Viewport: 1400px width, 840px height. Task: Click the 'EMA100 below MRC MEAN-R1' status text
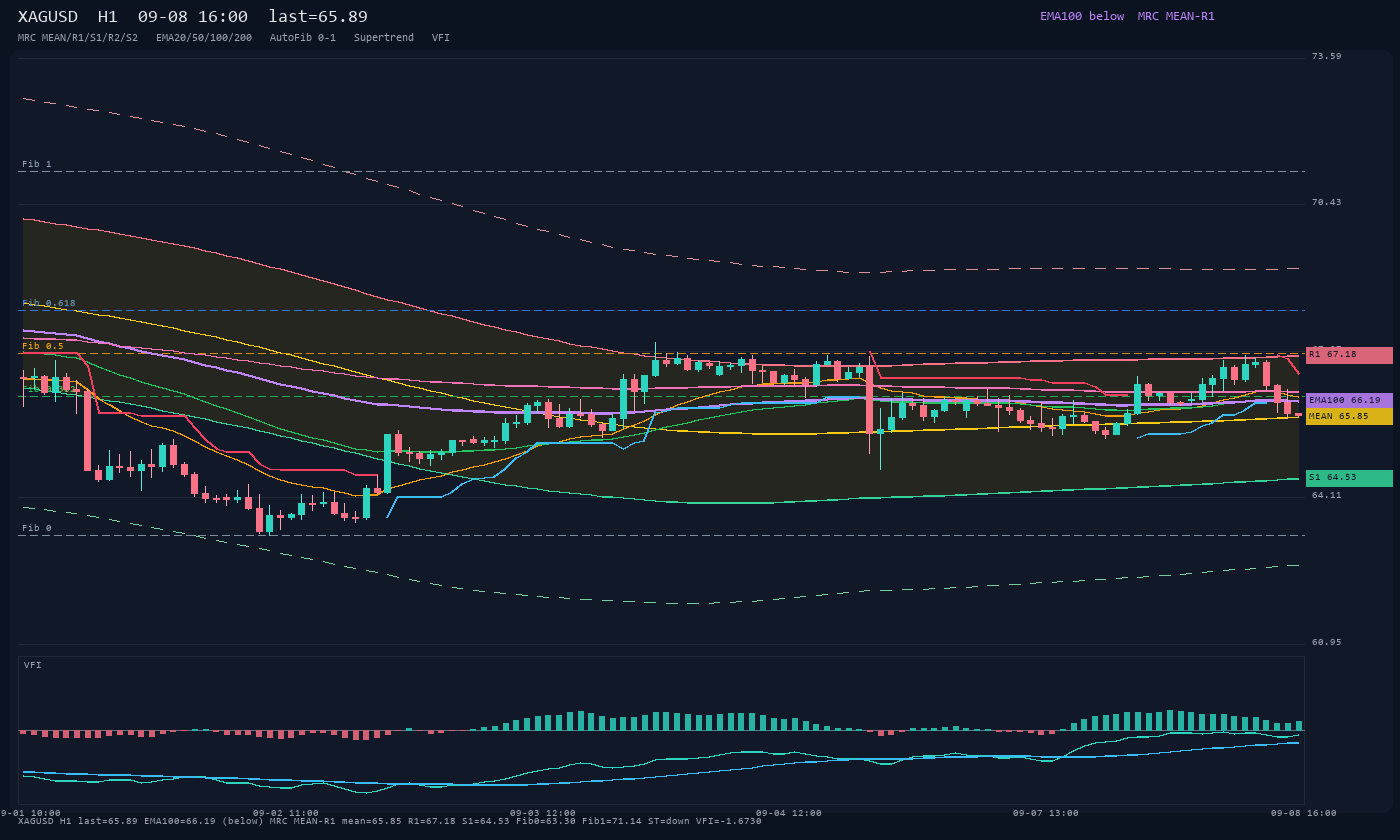[1127, 16]
